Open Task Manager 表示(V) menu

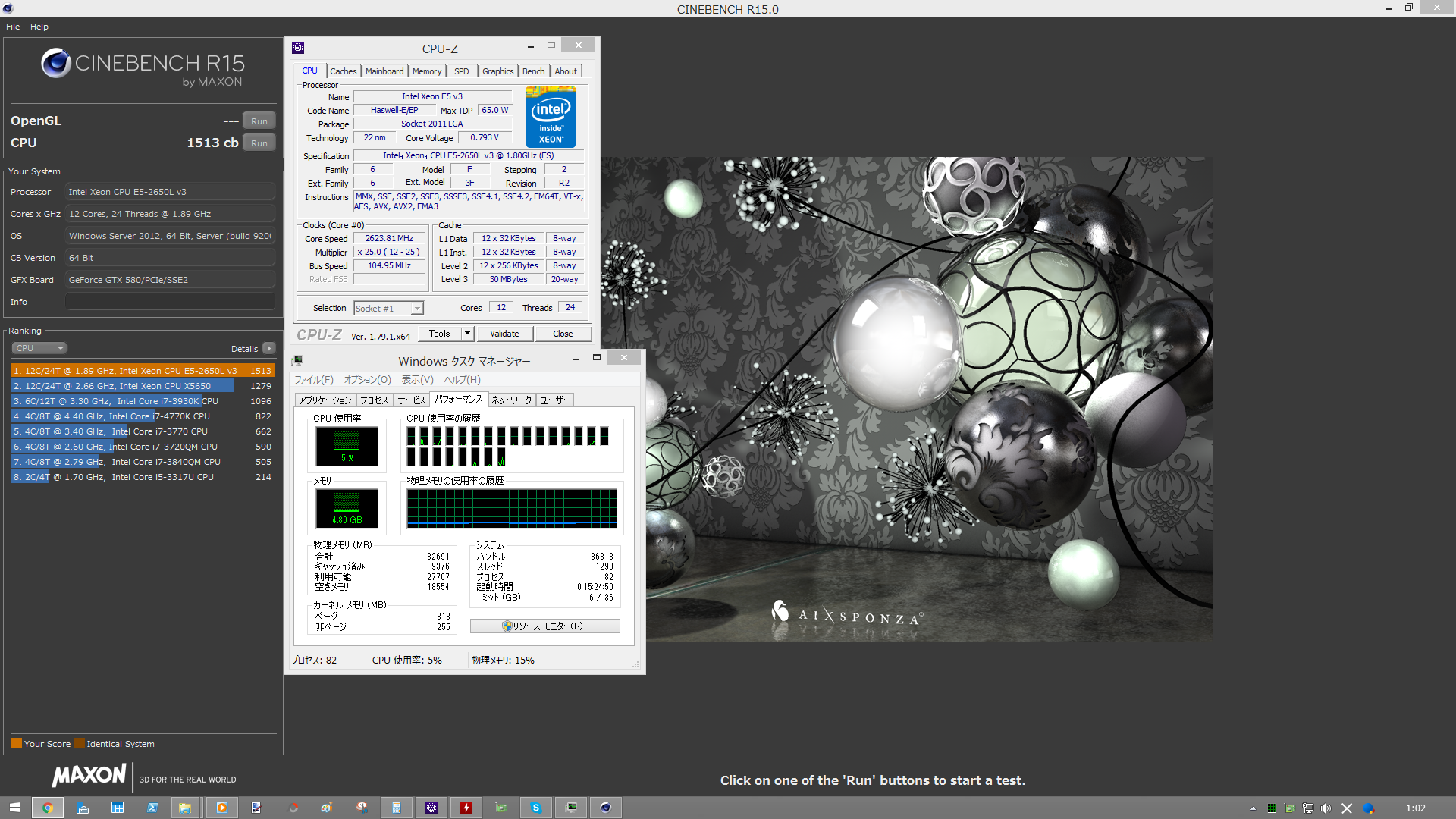(417, 380)
